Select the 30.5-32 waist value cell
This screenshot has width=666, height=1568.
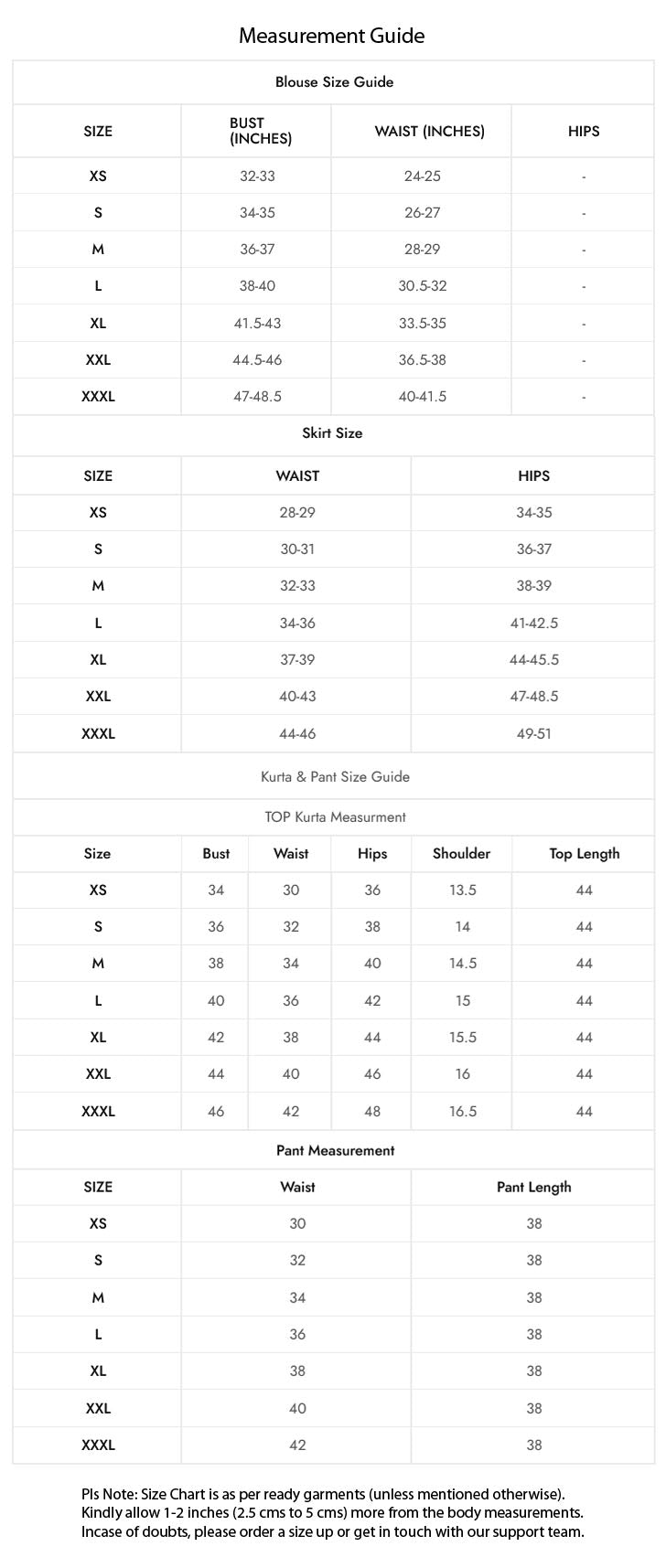(422, 286)
